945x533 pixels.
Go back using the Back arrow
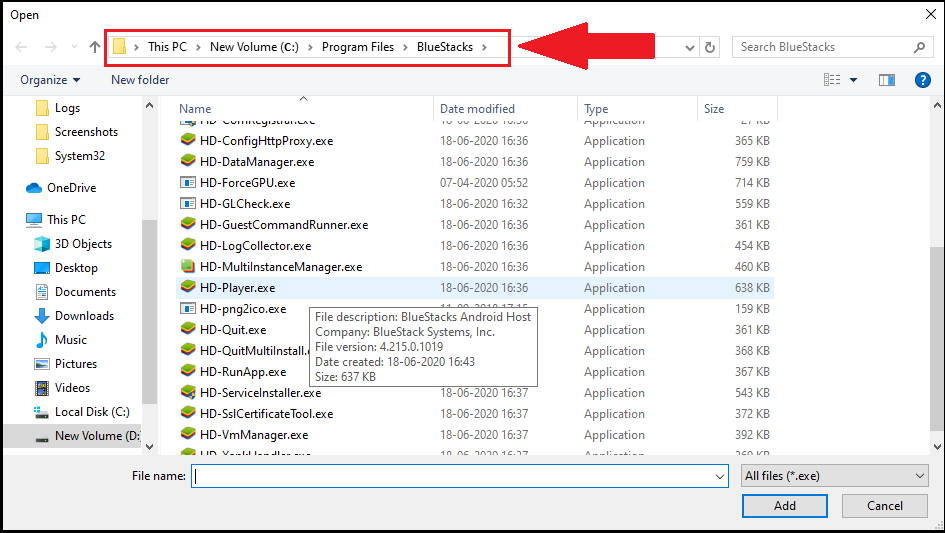coord(21,47)
